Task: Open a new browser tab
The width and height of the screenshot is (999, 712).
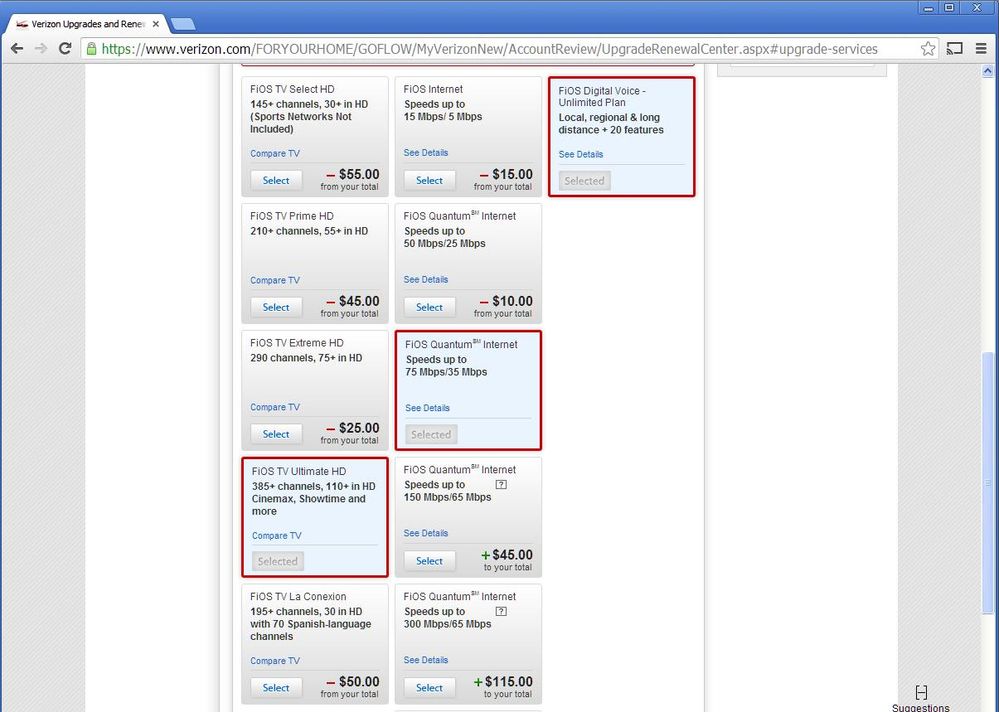Action: (x=183, y=24)
